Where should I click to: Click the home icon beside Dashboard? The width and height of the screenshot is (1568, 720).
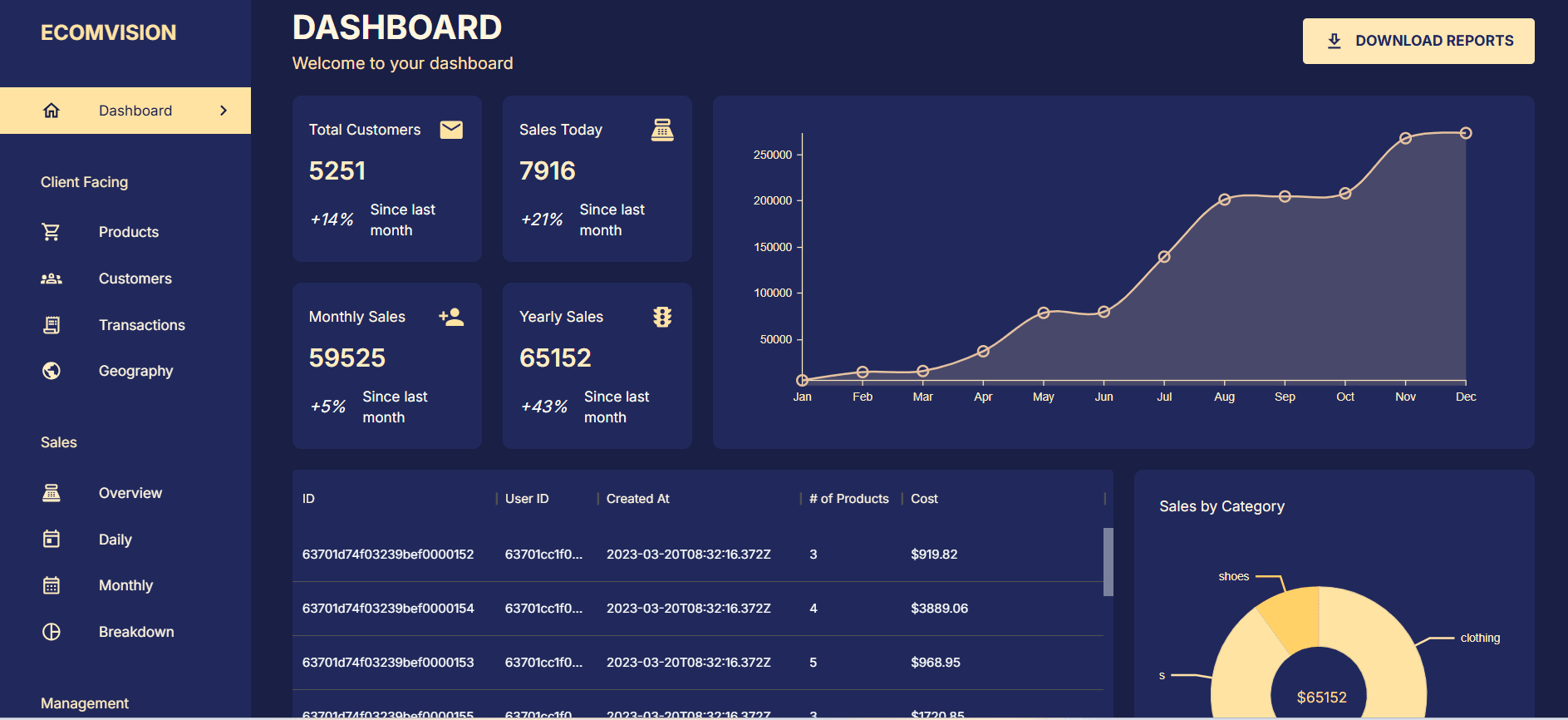coord(52,111)
